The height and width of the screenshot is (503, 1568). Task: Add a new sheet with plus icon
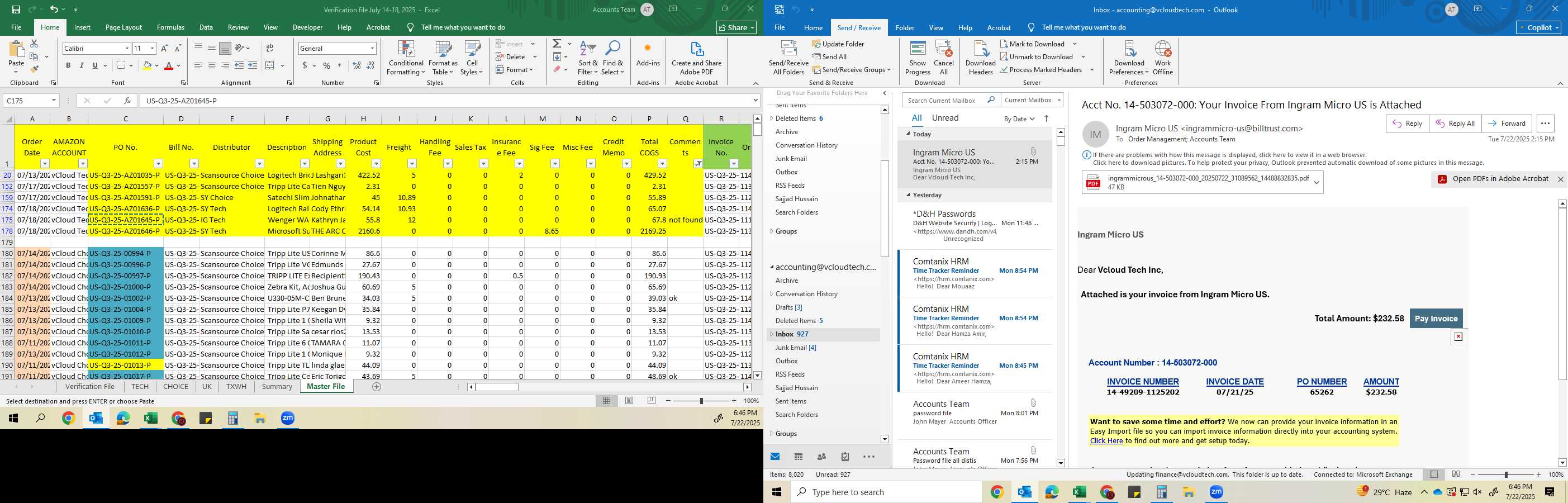pos(377,387)
